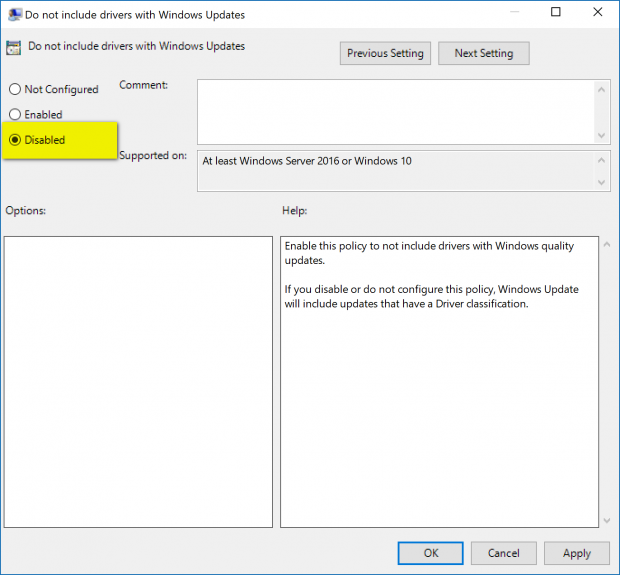Click the 'Supported on:' label

point(153,155)
